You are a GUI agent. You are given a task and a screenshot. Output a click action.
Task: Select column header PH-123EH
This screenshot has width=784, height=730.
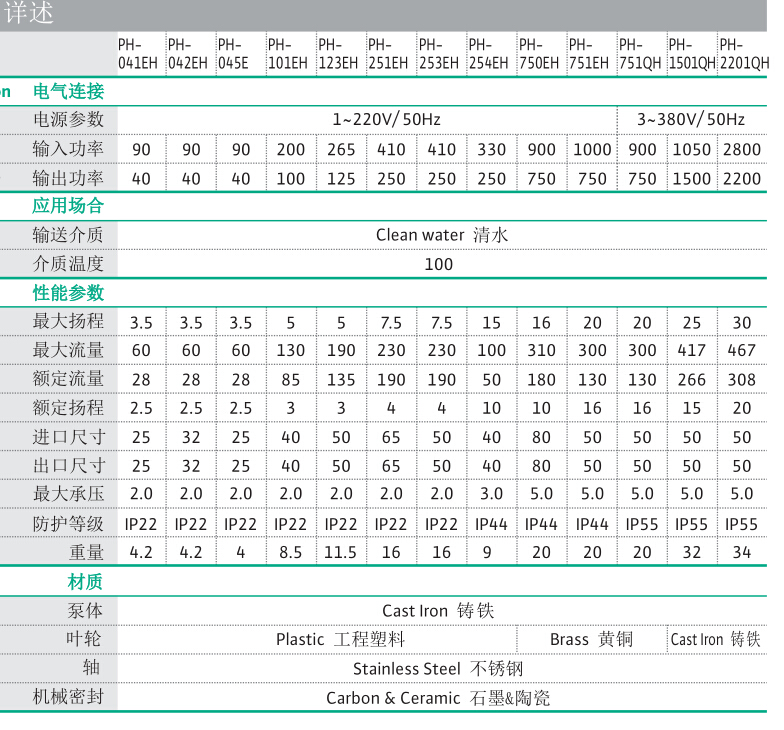tap(338, 54)
